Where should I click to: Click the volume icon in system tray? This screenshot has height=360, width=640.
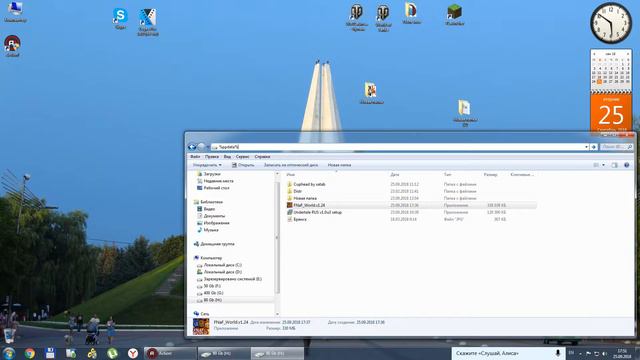point(604,353)
